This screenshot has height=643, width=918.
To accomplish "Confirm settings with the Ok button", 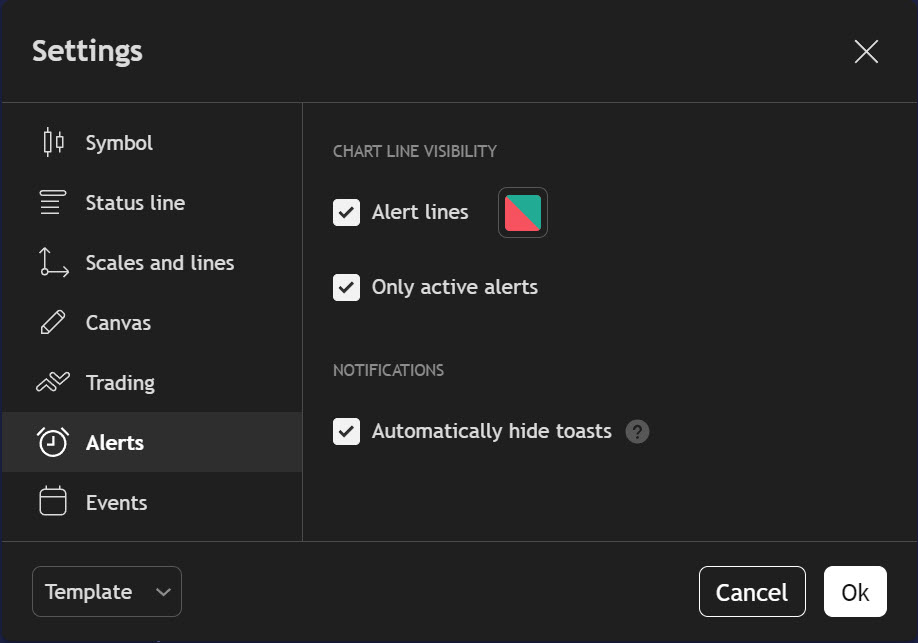I will [x=855, y=592].
